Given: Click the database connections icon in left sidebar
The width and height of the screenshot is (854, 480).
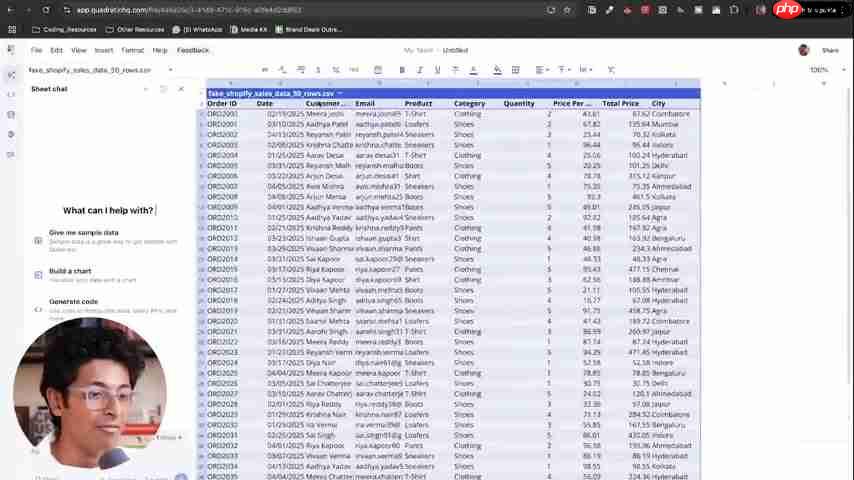Looking at the screenshot, I should pyautogui.click(x=11, y=115).
